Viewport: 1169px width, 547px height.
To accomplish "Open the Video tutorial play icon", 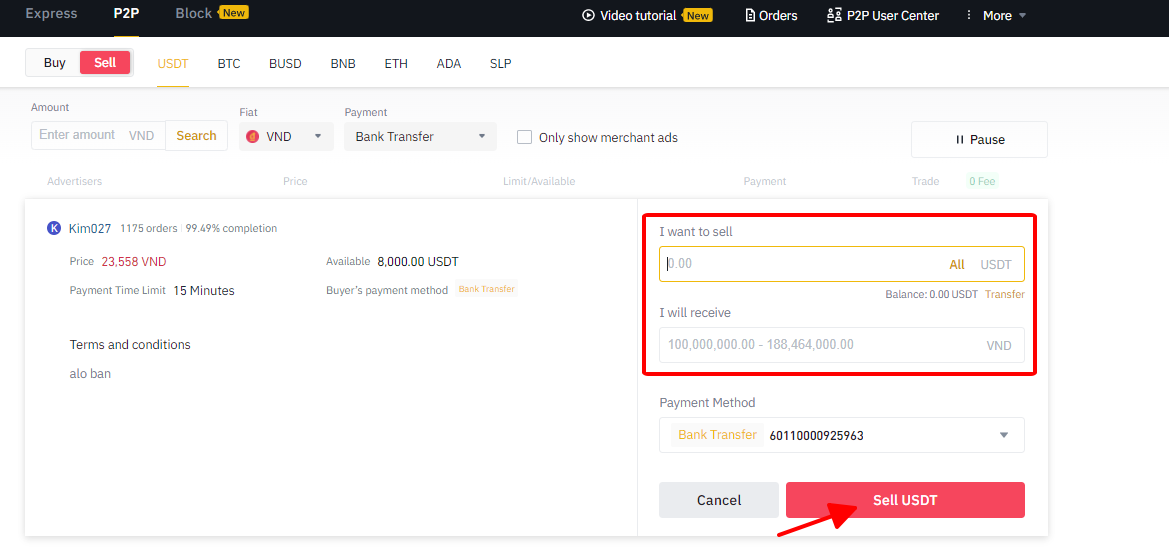I will [588, 15].
